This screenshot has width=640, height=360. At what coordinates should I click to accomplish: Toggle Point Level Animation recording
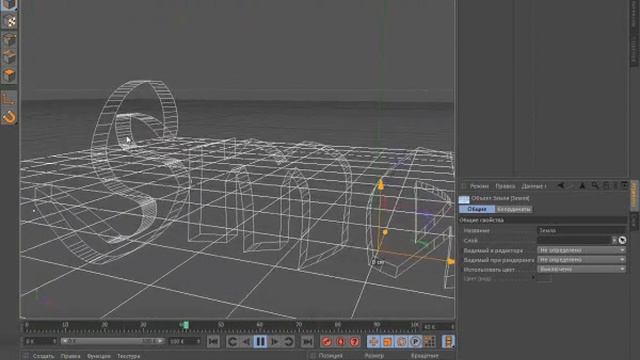(x=429, y=341)
